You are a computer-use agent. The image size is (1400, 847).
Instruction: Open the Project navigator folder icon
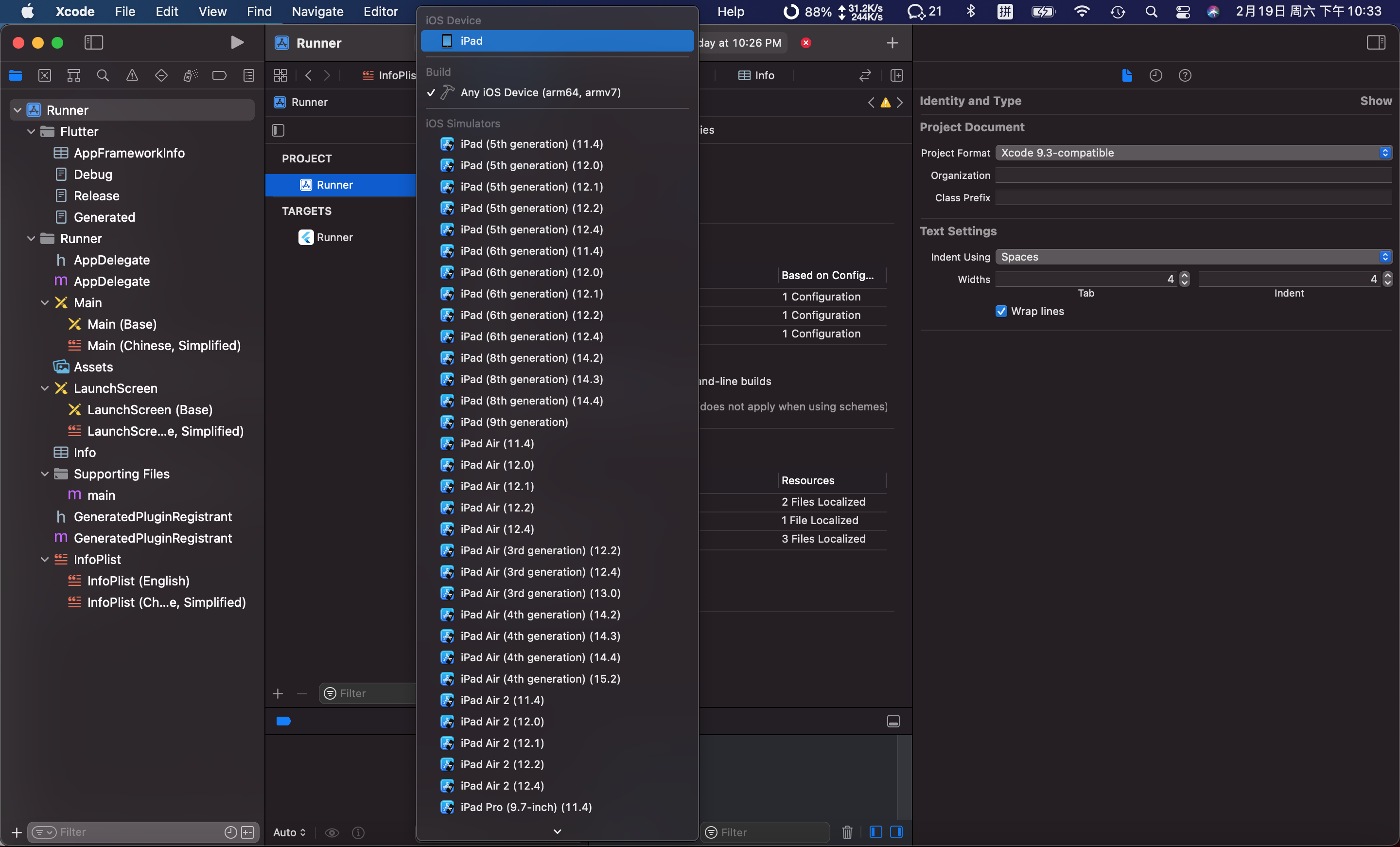coord(16,75)
